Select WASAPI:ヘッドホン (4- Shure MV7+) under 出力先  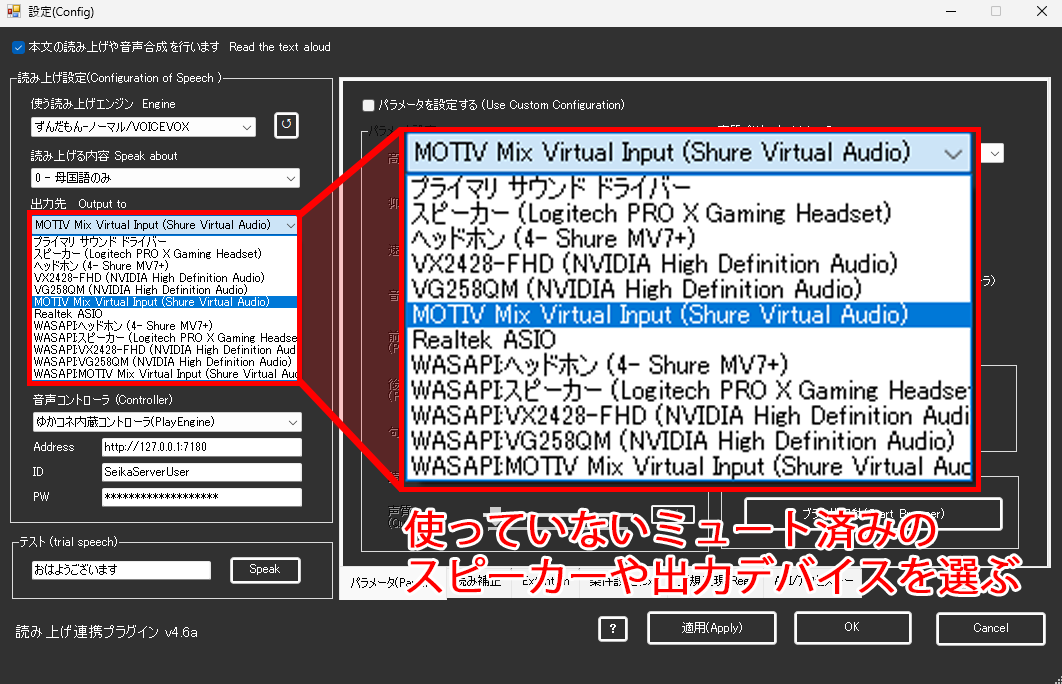tap(165, 326)
